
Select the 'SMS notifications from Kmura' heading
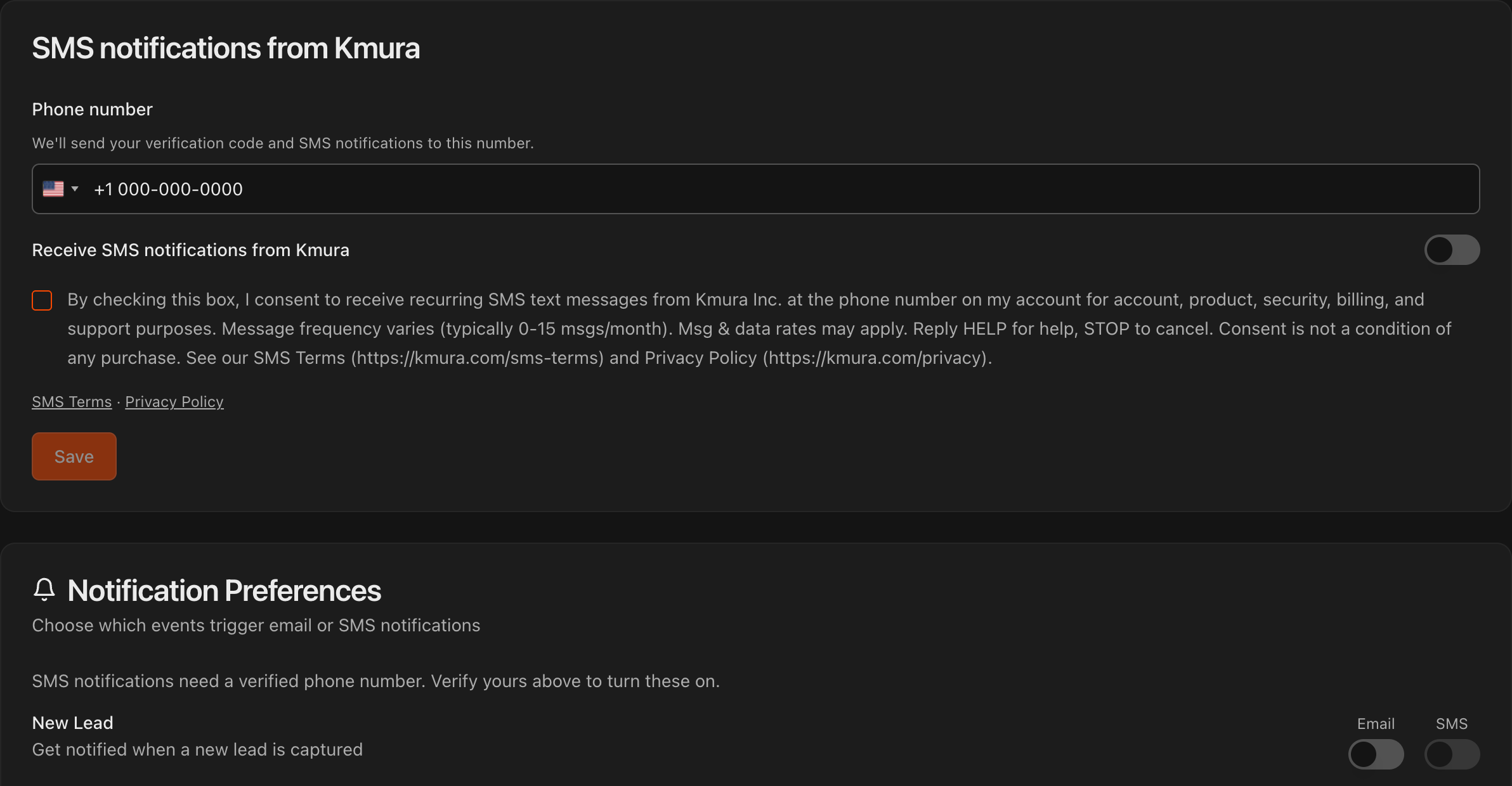[226, 48]
